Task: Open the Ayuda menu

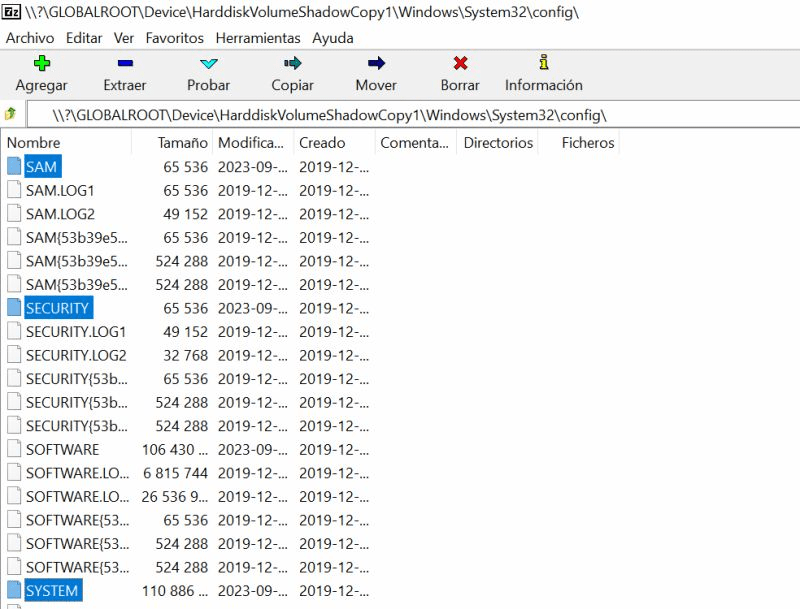Action: click(332, 38)
